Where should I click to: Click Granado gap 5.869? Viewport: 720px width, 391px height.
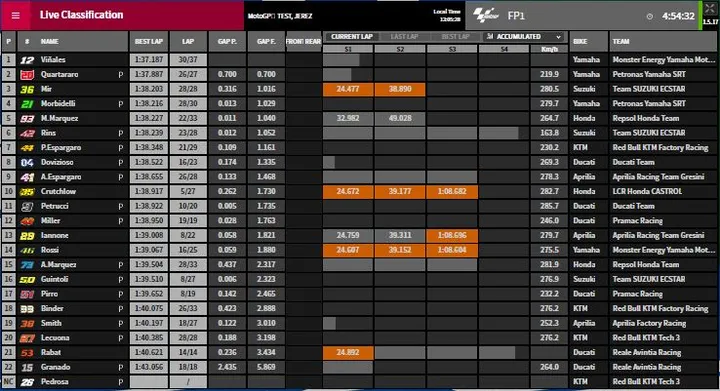(266, 367)
